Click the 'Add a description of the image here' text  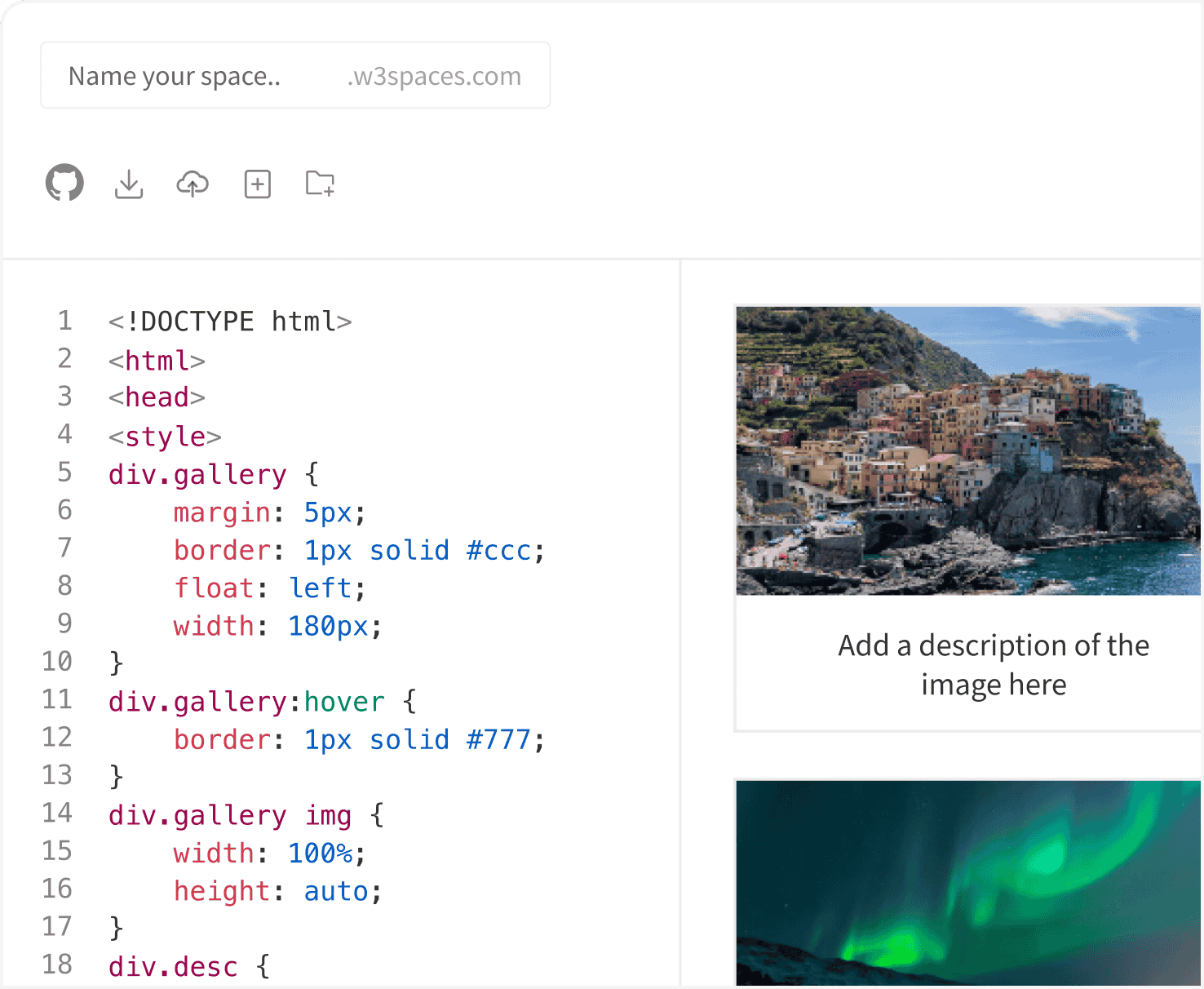point(993,664)
